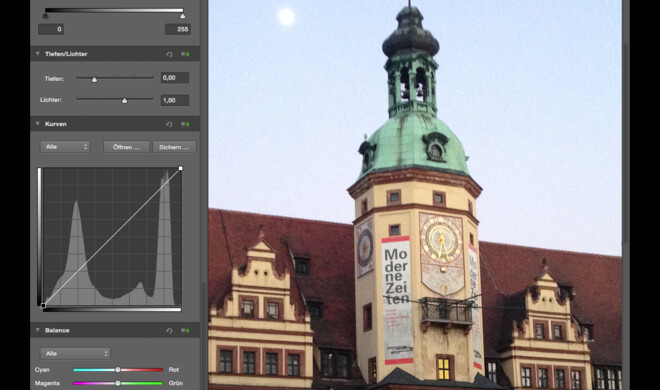Viewport: 660px width, 390px height.
Task: Reset the Tiefen/Lichter section
Action: click(x=169, y=54)
